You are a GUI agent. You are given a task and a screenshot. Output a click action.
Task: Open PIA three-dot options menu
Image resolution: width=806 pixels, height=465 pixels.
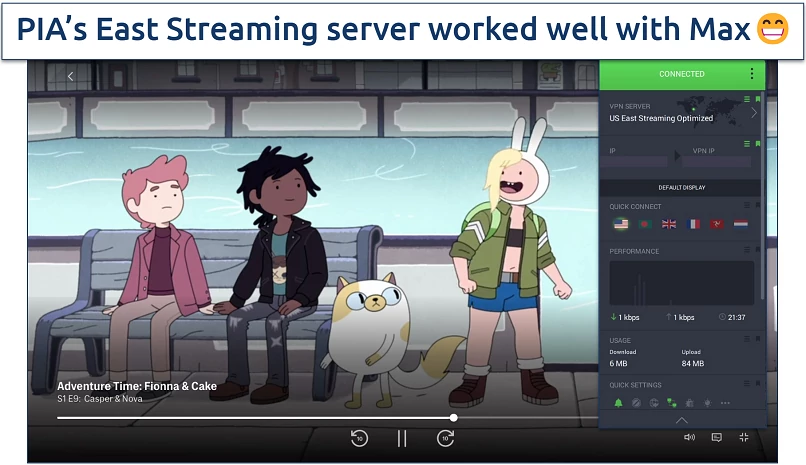coord(752,73)
